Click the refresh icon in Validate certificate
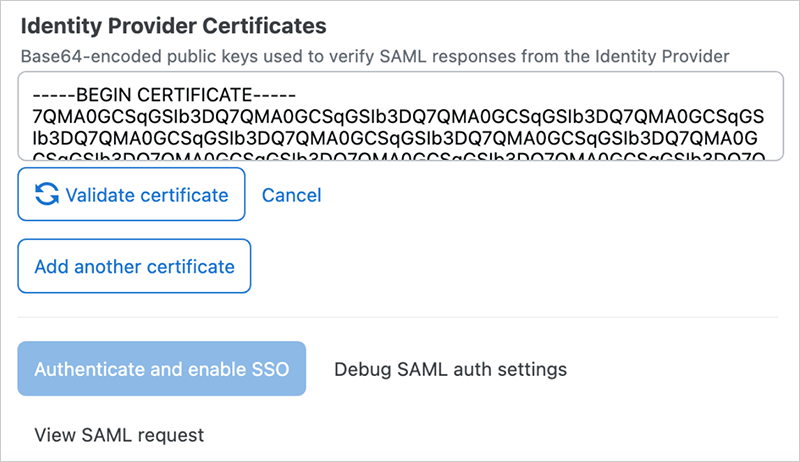The width and height of the screenshot is (800, 462). pyautogui.click(x=46, y=195)
